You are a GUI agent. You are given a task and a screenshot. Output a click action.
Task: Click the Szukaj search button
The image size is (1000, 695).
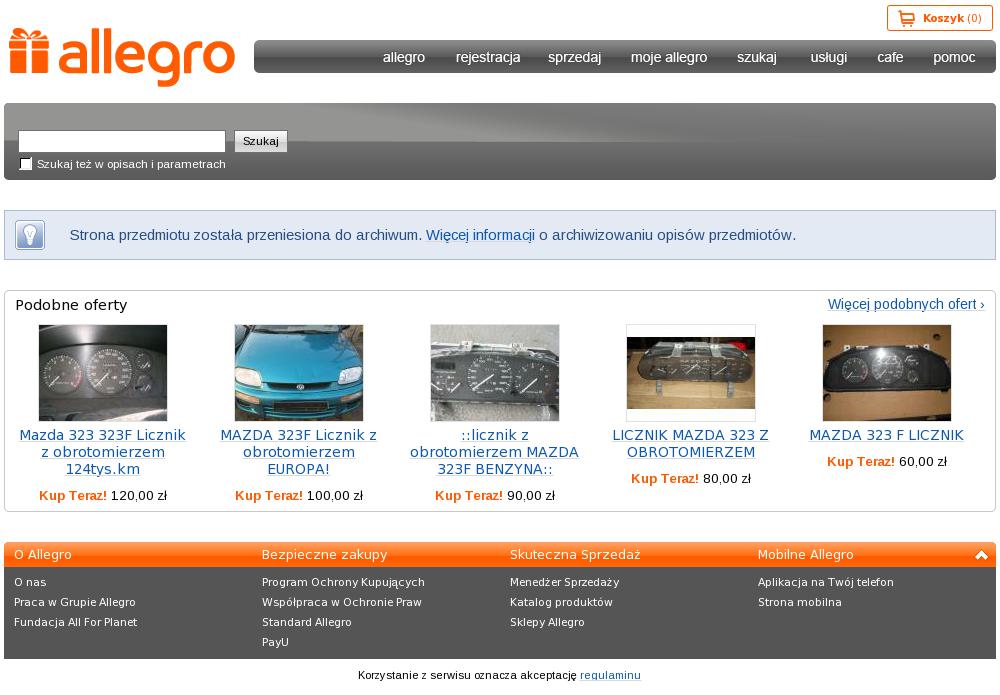tap(261, 141)
